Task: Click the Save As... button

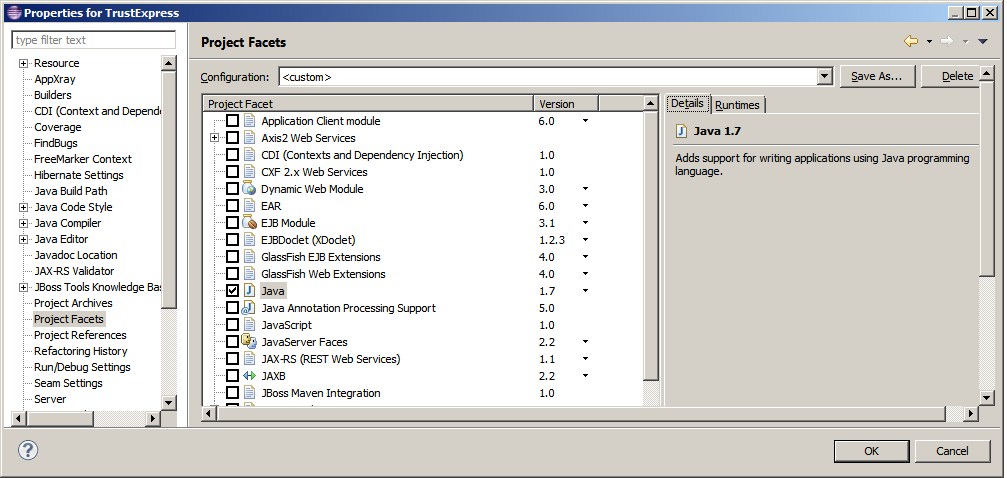Action: tap(877, 76)
